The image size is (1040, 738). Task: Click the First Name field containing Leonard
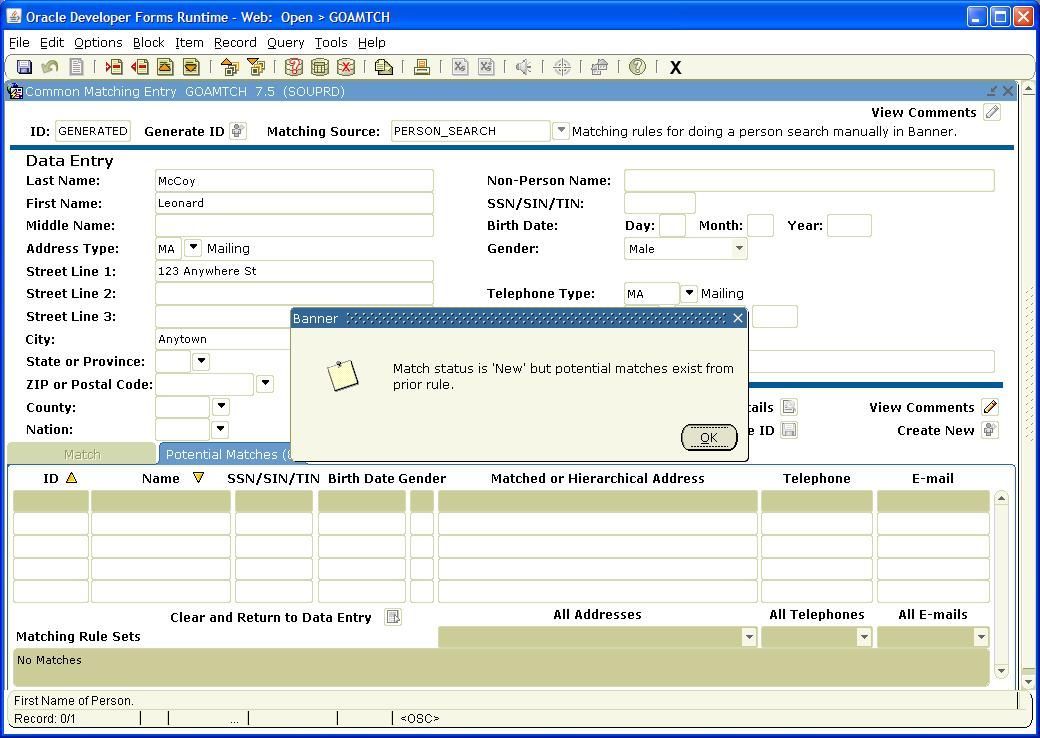click(294, 203)
